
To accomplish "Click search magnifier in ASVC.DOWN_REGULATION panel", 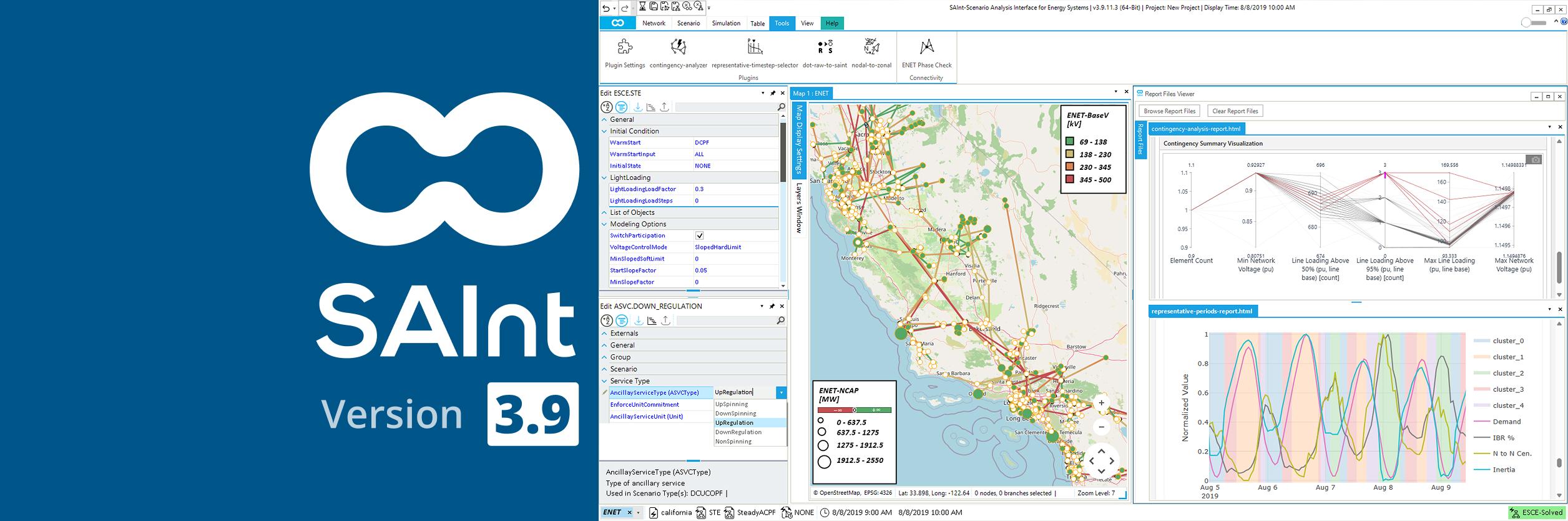I will point(780,320).
